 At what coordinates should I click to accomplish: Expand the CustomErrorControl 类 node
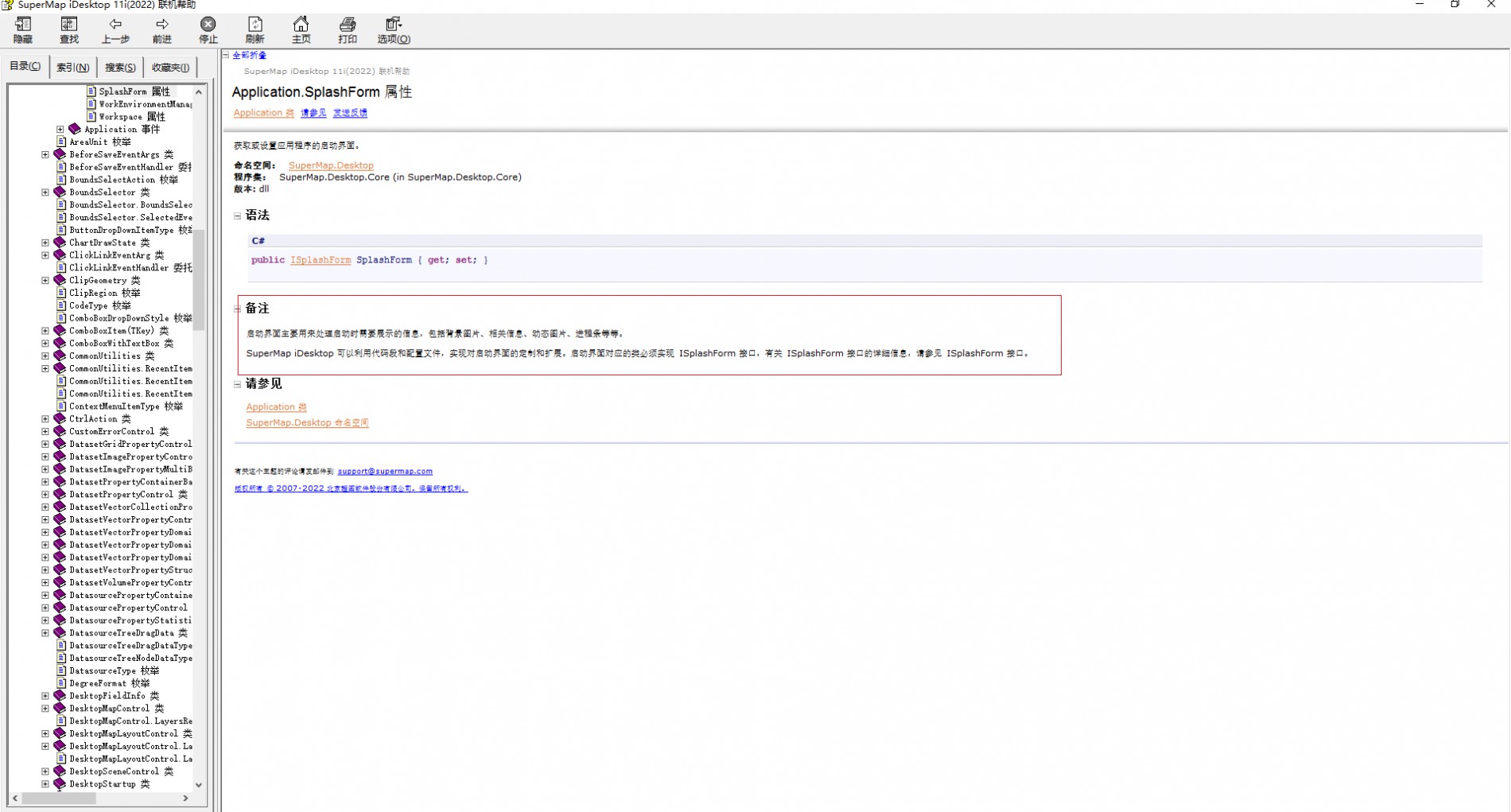click(x=45, y=431)
